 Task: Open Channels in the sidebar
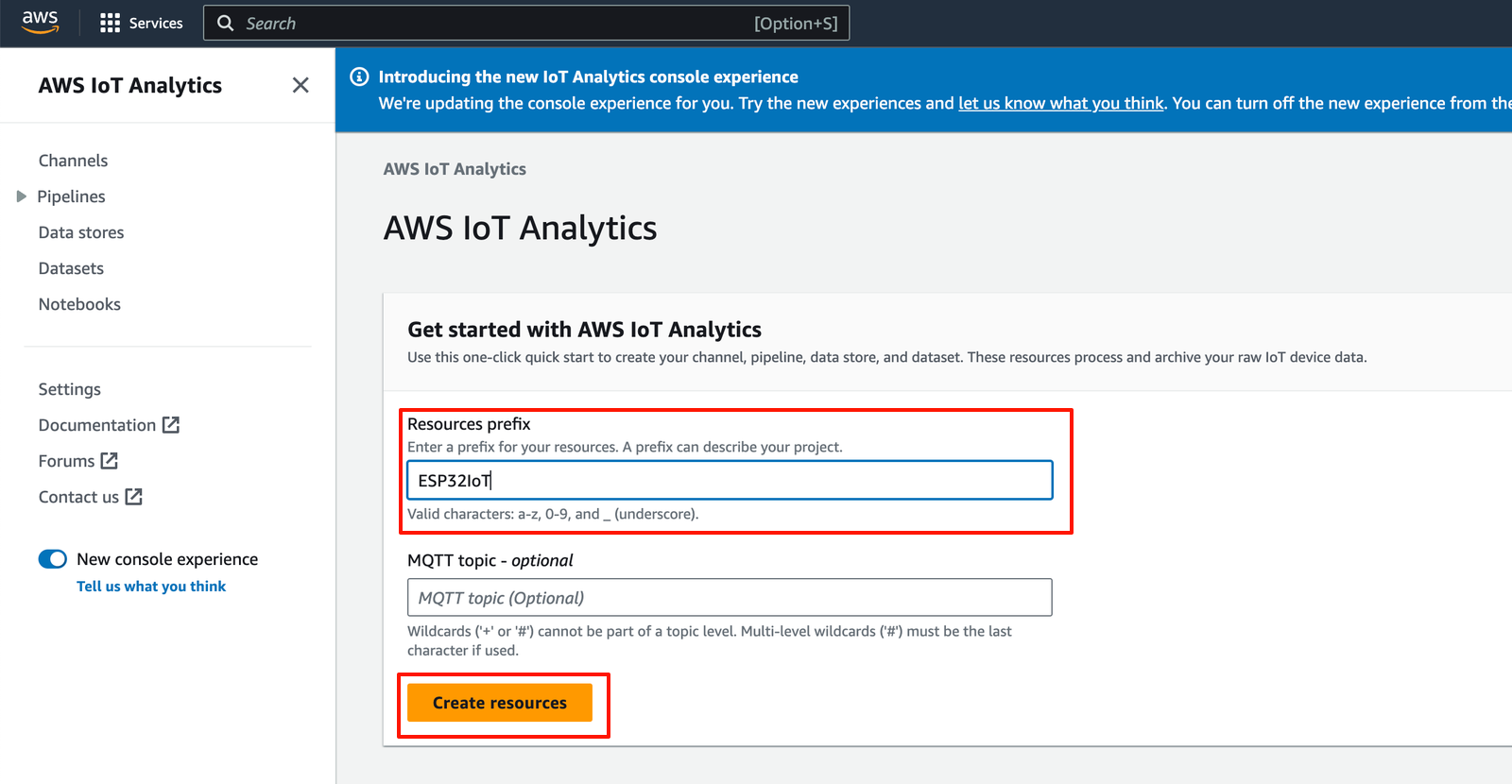[x=73, y=161]
